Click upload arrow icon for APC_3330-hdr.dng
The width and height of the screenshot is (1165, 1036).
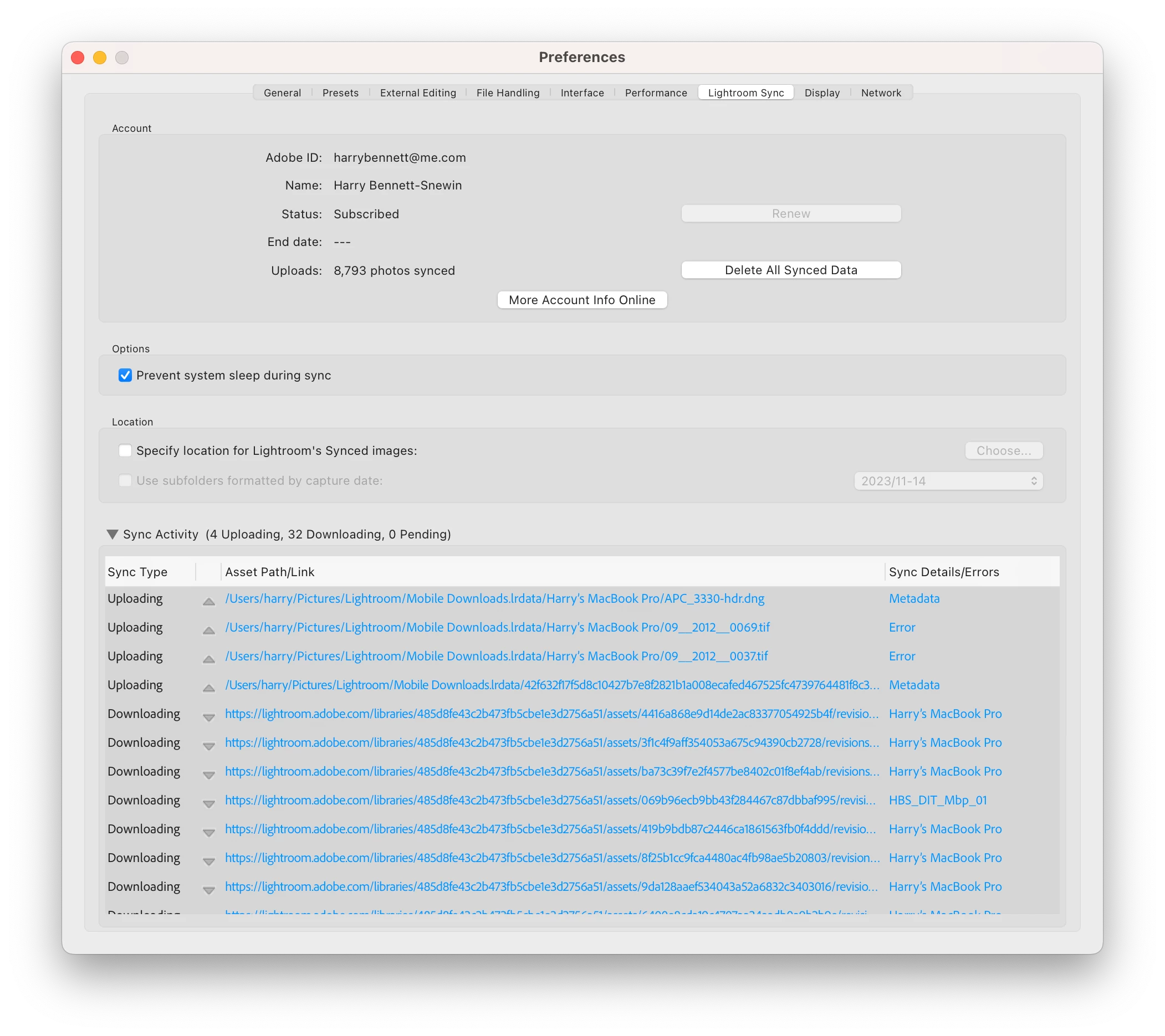click(208, 601)
